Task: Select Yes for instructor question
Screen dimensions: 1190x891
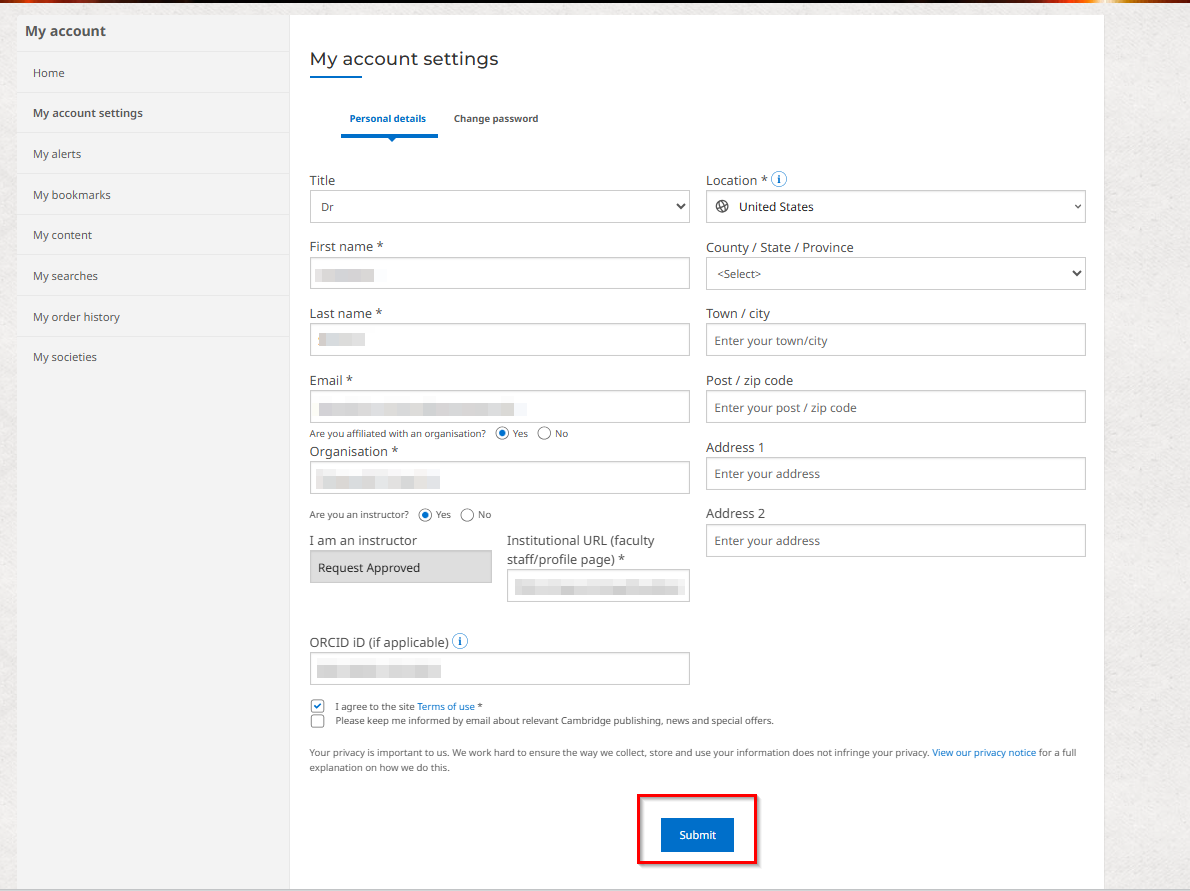Action: coord(425,515)
